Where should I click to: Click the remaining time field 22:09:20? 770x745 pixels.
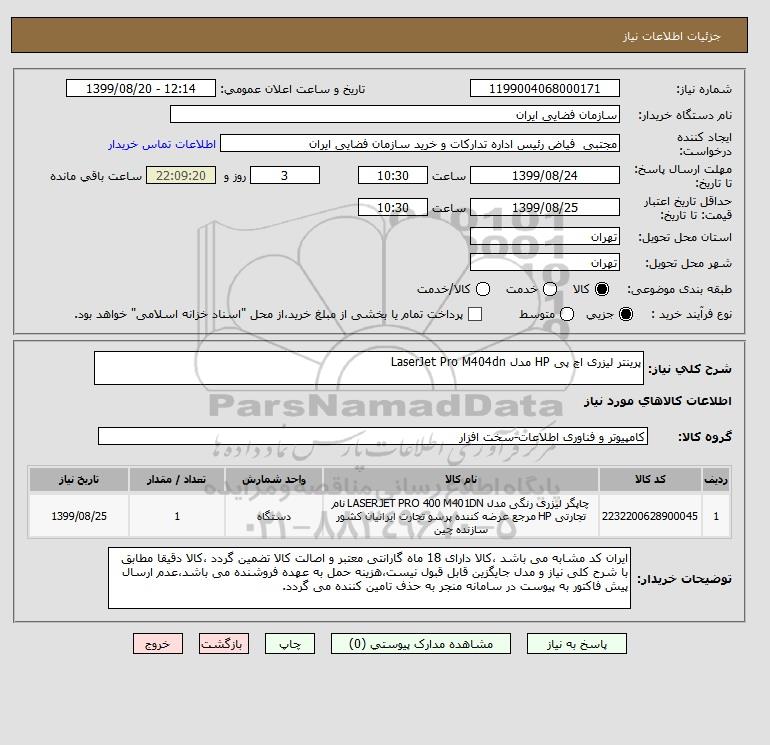[x=181, y=175]
